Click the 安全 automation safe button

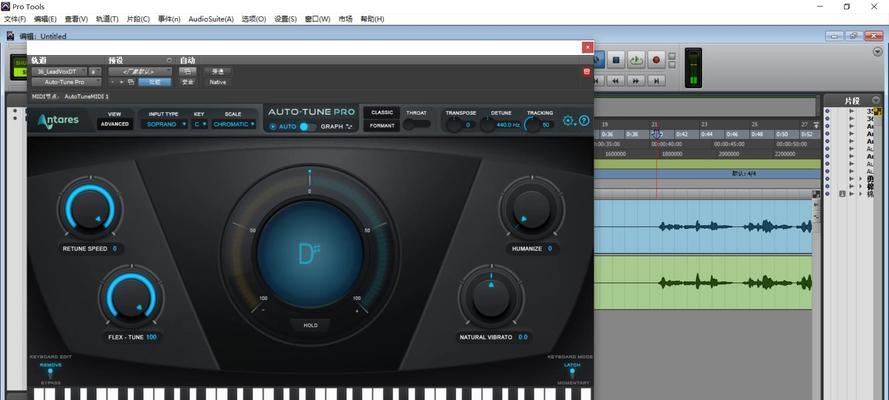[x=188, y=82]
